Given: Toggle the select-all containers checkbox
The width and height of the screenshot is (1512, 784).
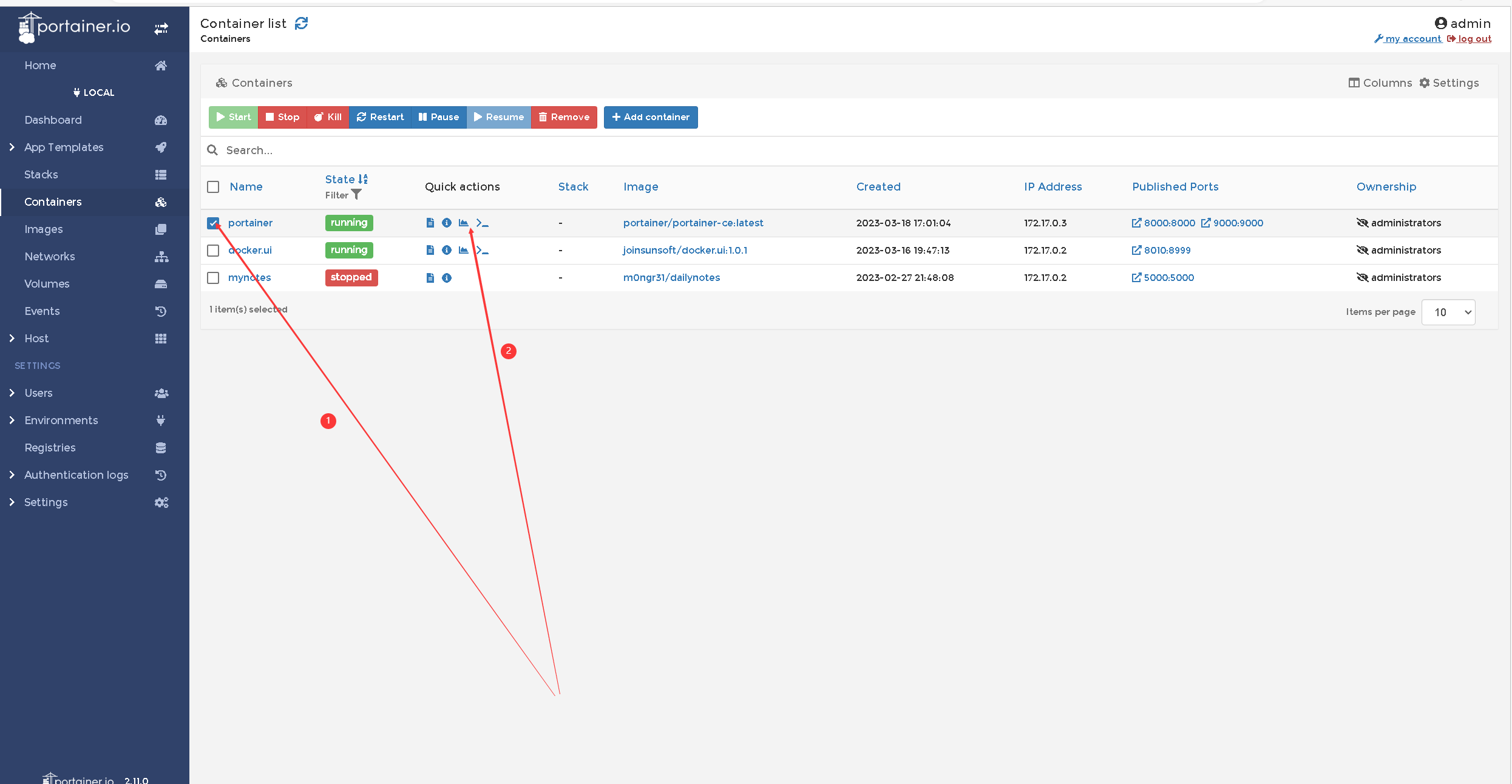Looking at the screenshot, I should coord(213,187).
